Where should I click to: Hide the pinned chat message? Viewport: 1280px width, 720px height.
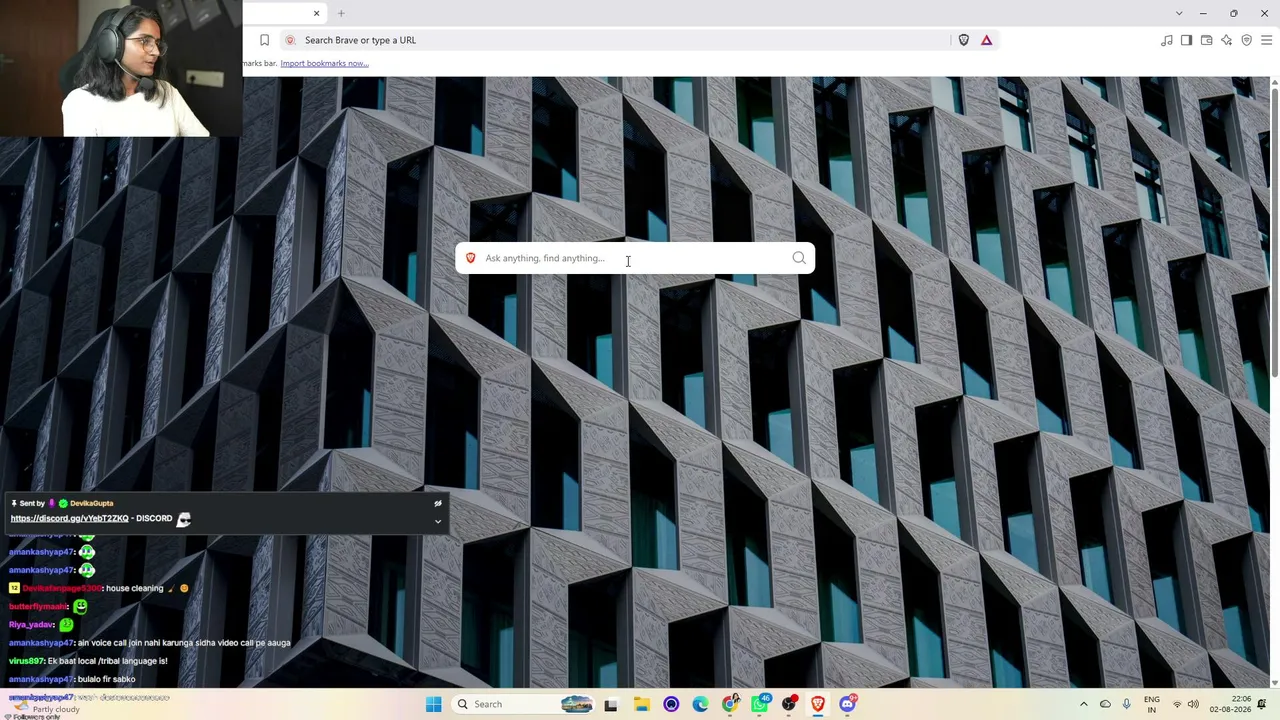click(x=438, y=503)
